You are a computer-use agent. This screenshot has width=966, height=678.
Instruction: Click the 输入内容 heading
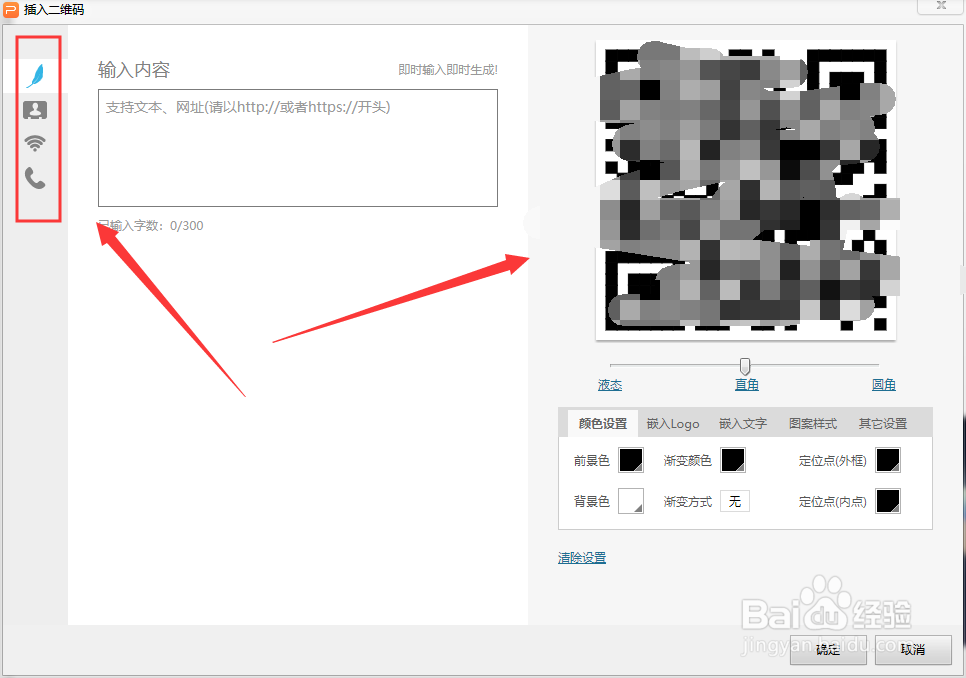click(x=134, y=70)
